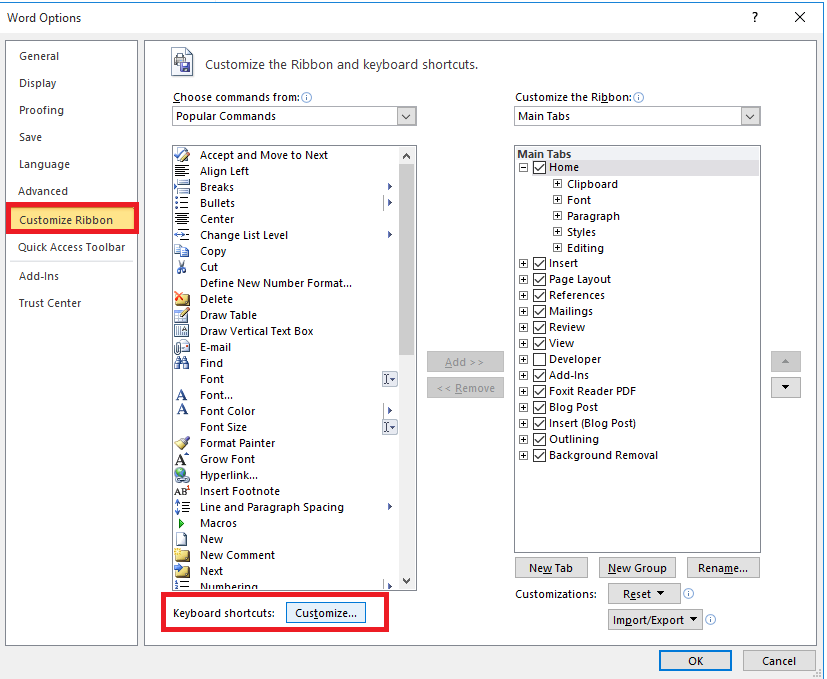Click the commands list scrollbar down arrow
Screen dimensions: 827x679
407,580
